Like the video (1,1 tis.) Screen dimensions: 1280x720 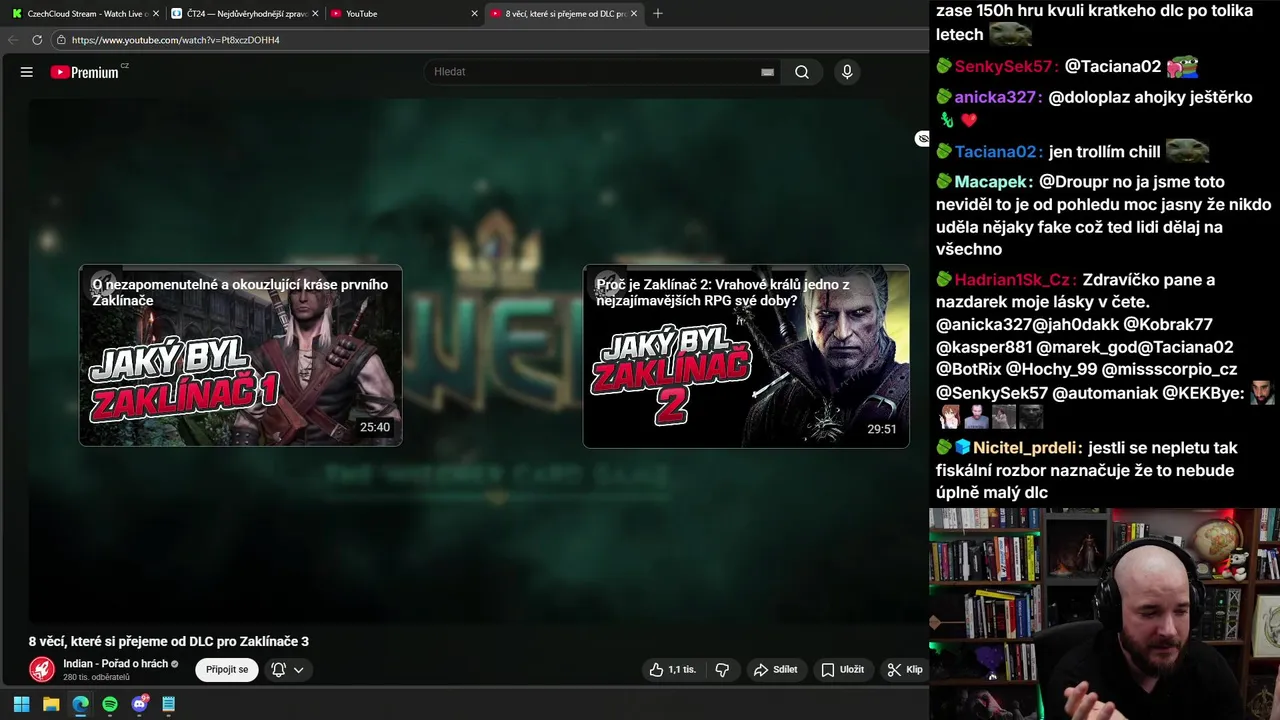672,670
